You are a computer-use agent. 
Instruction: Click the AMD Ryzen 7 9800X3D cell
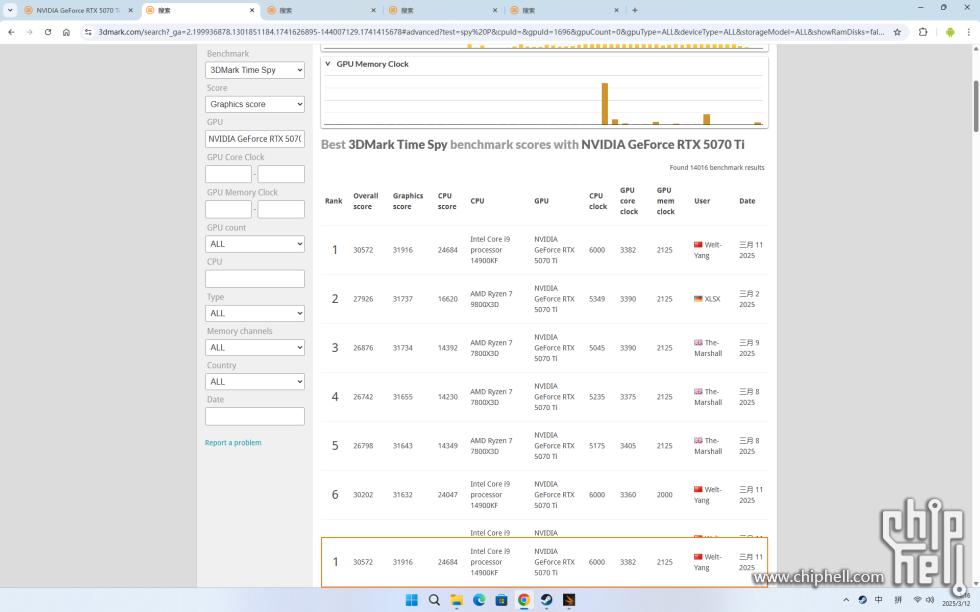(491, 299)
